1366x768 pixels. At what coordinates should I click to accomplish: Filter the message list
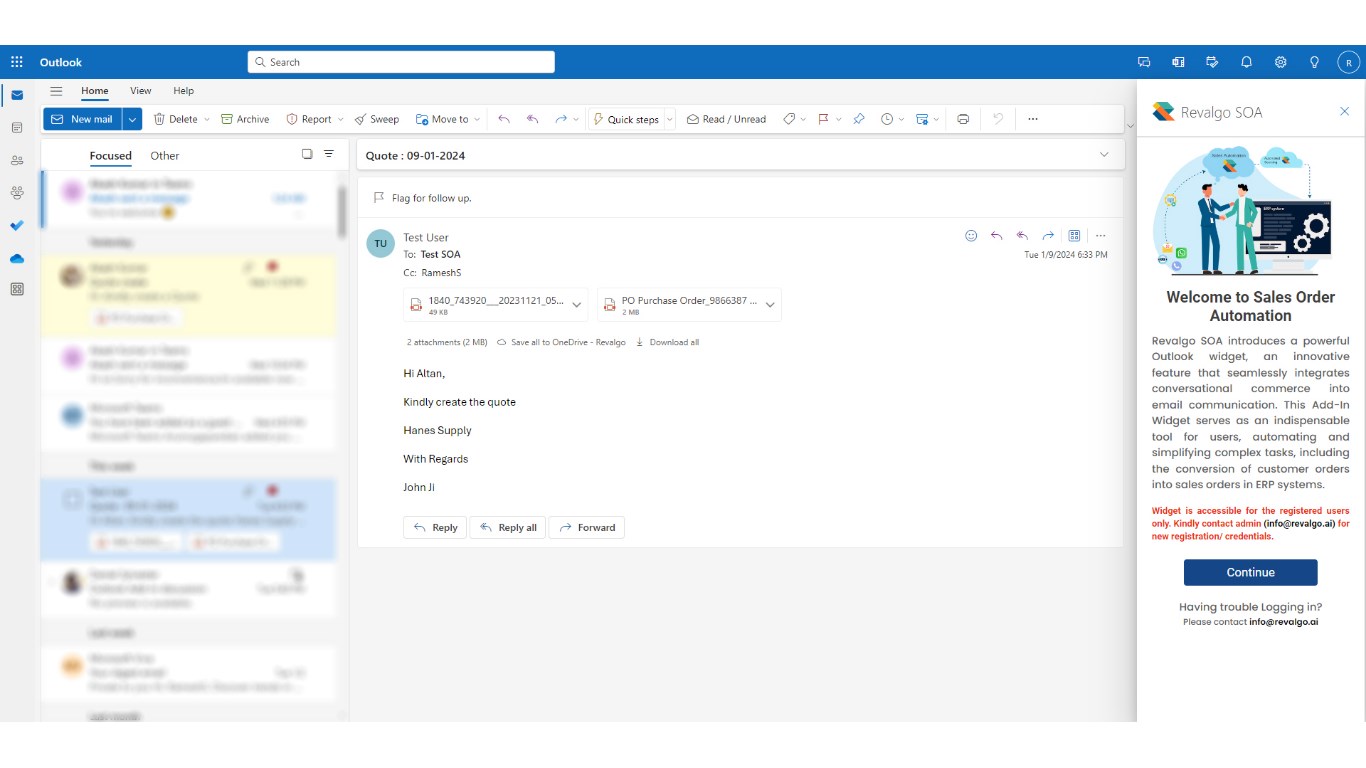[x=329, y=154]
